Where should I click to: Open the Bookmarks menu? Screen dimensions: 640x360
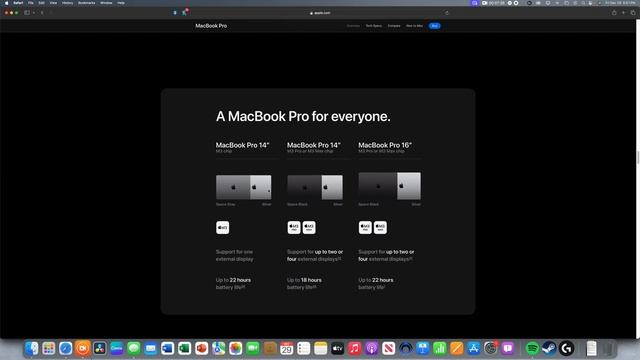click(87, 3)
